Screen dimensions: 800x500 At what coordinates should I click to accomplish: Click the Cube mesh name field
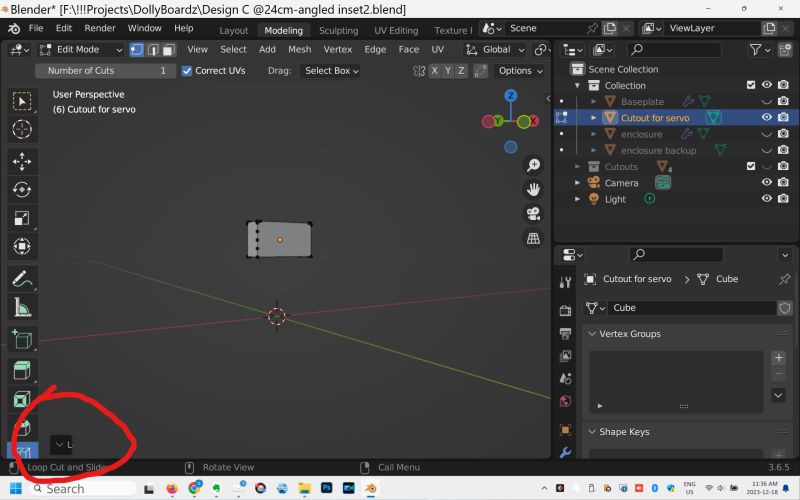[x=691, y=308]
